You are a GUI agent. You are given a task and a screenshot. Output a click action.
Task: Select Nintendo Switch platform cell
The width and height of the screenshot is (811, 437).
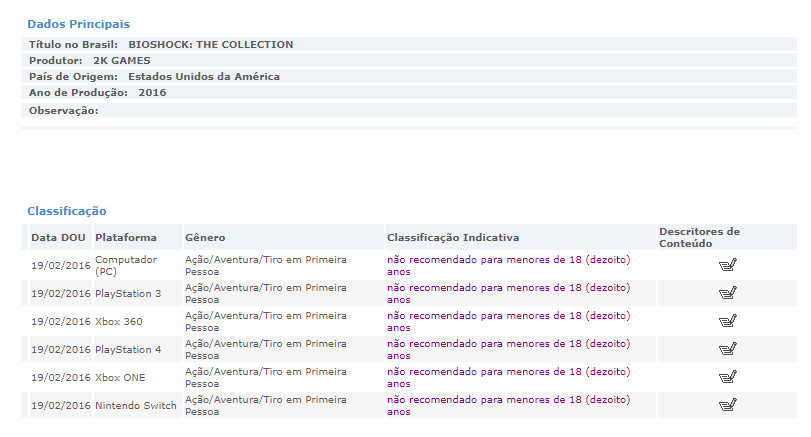click(x=136, y=405)
